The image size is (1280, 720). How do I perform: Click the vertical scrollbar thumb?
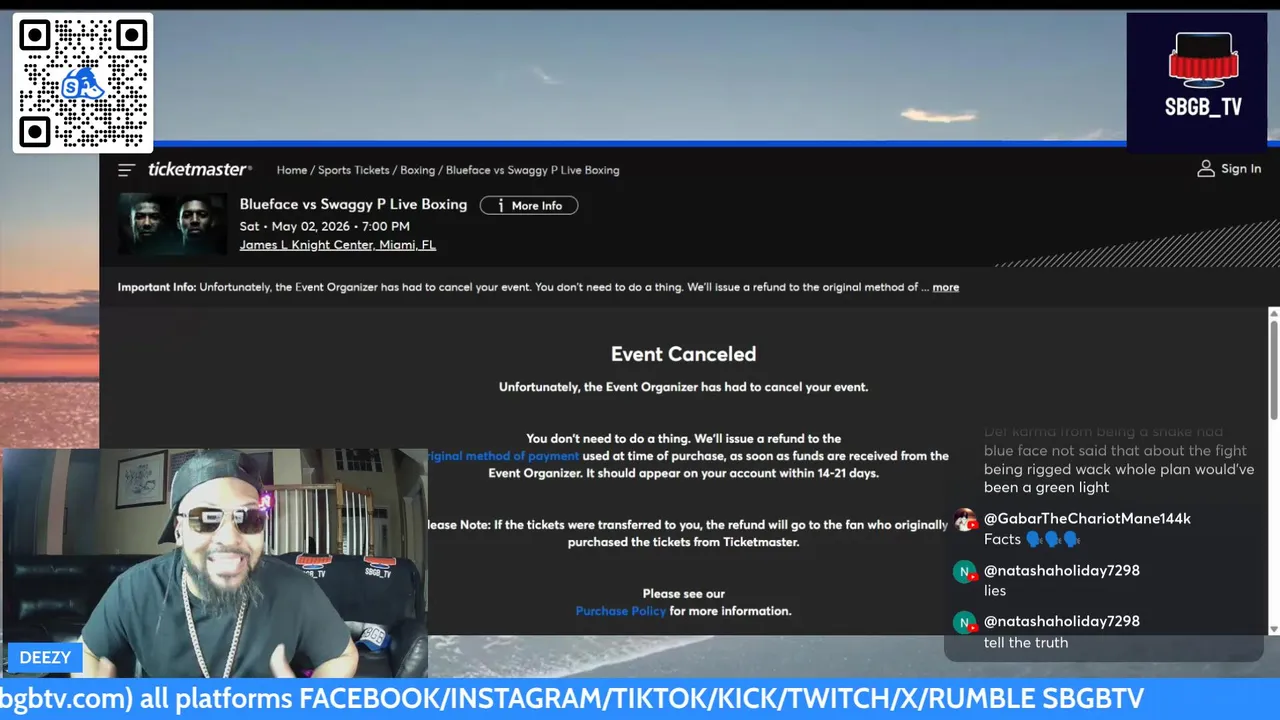click(1273, 370)
